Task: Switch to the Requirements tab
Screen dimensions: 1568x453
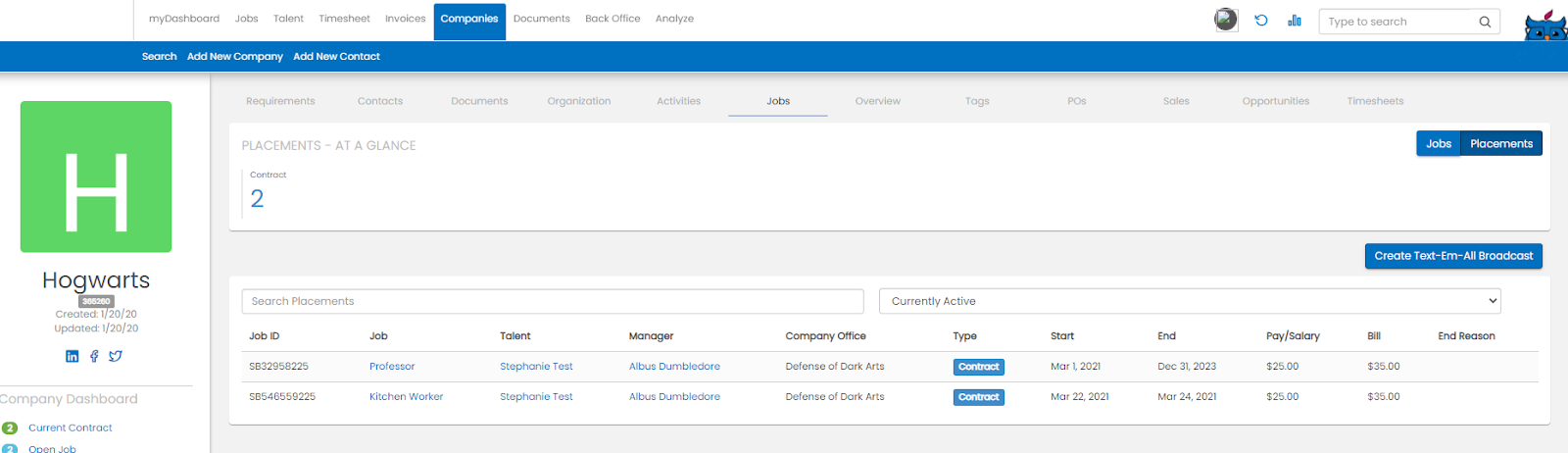Action: [280, 101]
